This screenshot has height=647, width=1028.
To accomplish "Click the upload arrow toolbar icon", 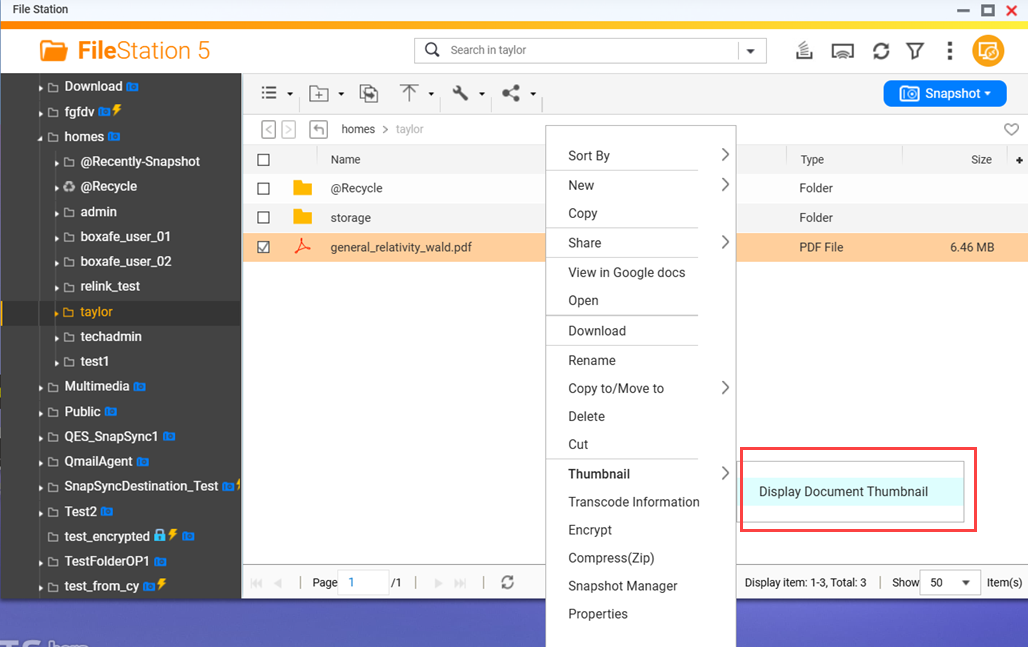I will 409,93.
